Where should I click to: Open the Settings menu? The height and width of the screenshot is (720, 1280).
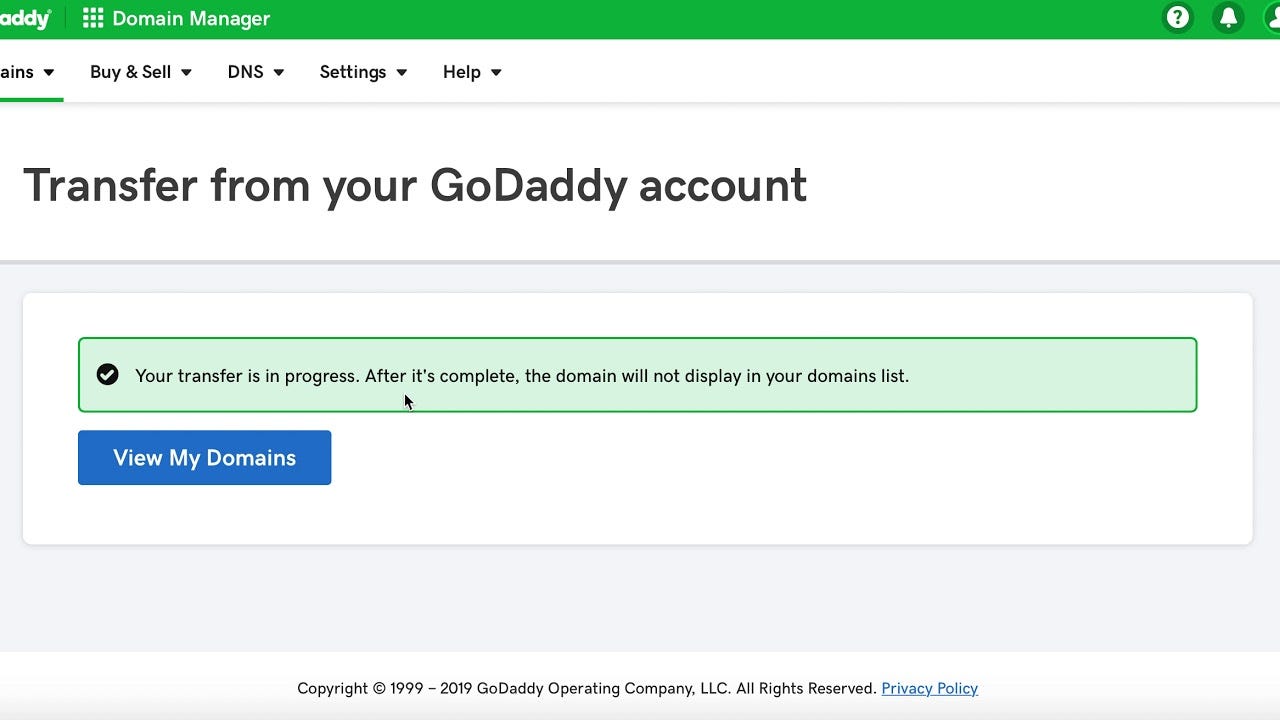click(363, 72)
